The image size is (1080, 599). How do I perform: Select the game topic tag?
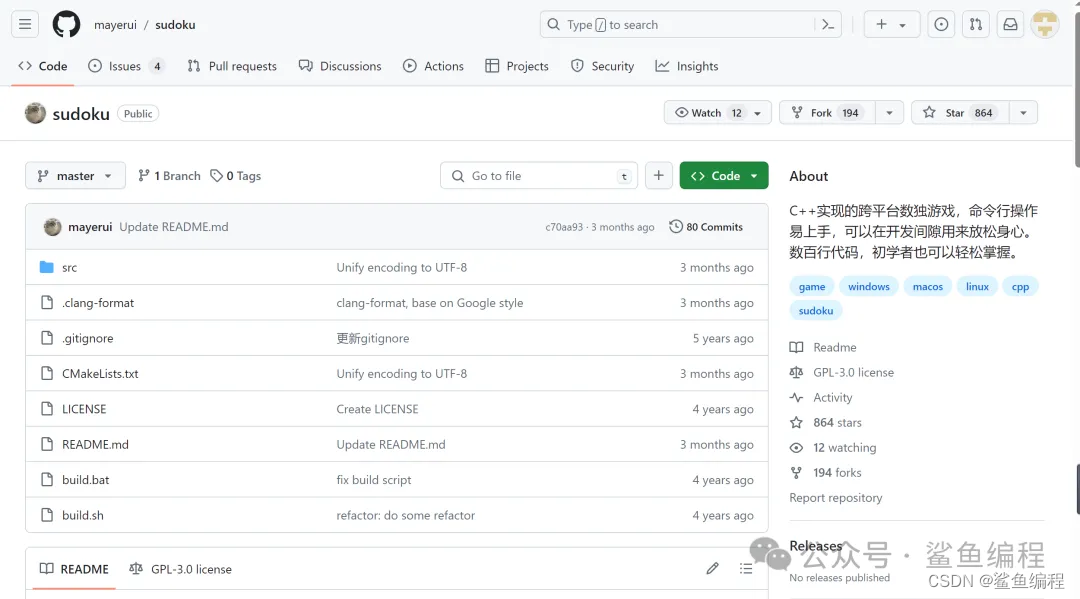click(812, 286)
